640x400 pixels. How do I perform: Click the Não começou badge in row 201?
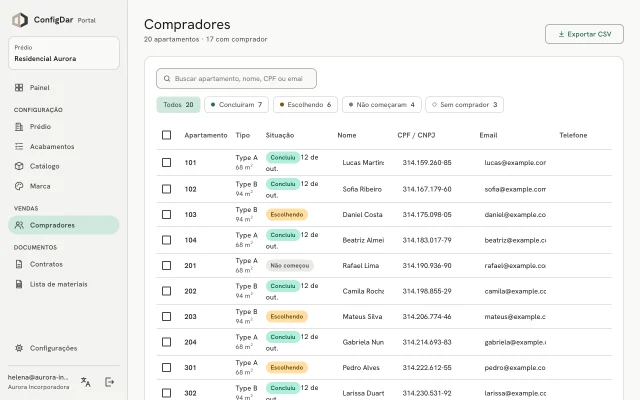290,266
